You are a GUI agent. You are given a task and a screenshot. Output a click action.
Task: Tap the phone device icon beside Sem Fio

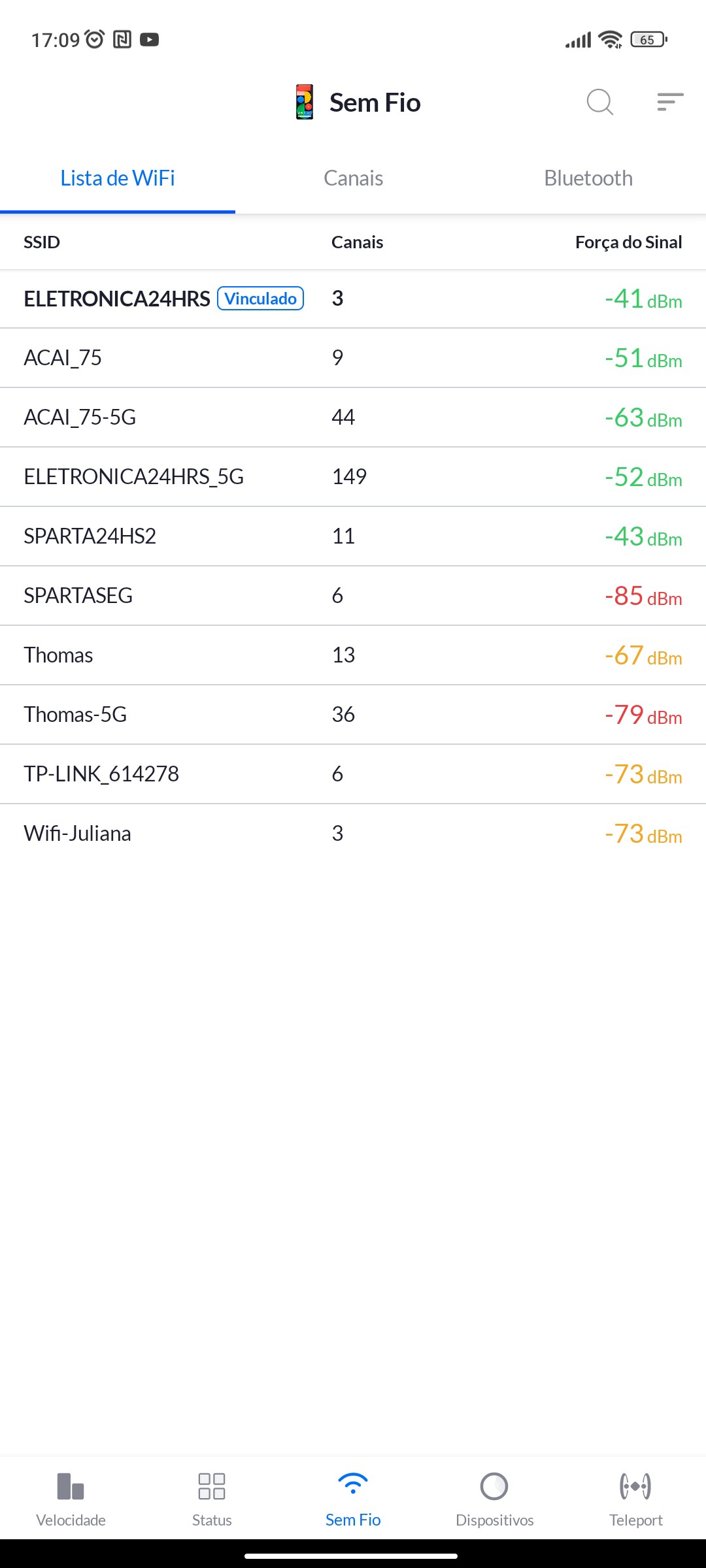coord(305,102)
